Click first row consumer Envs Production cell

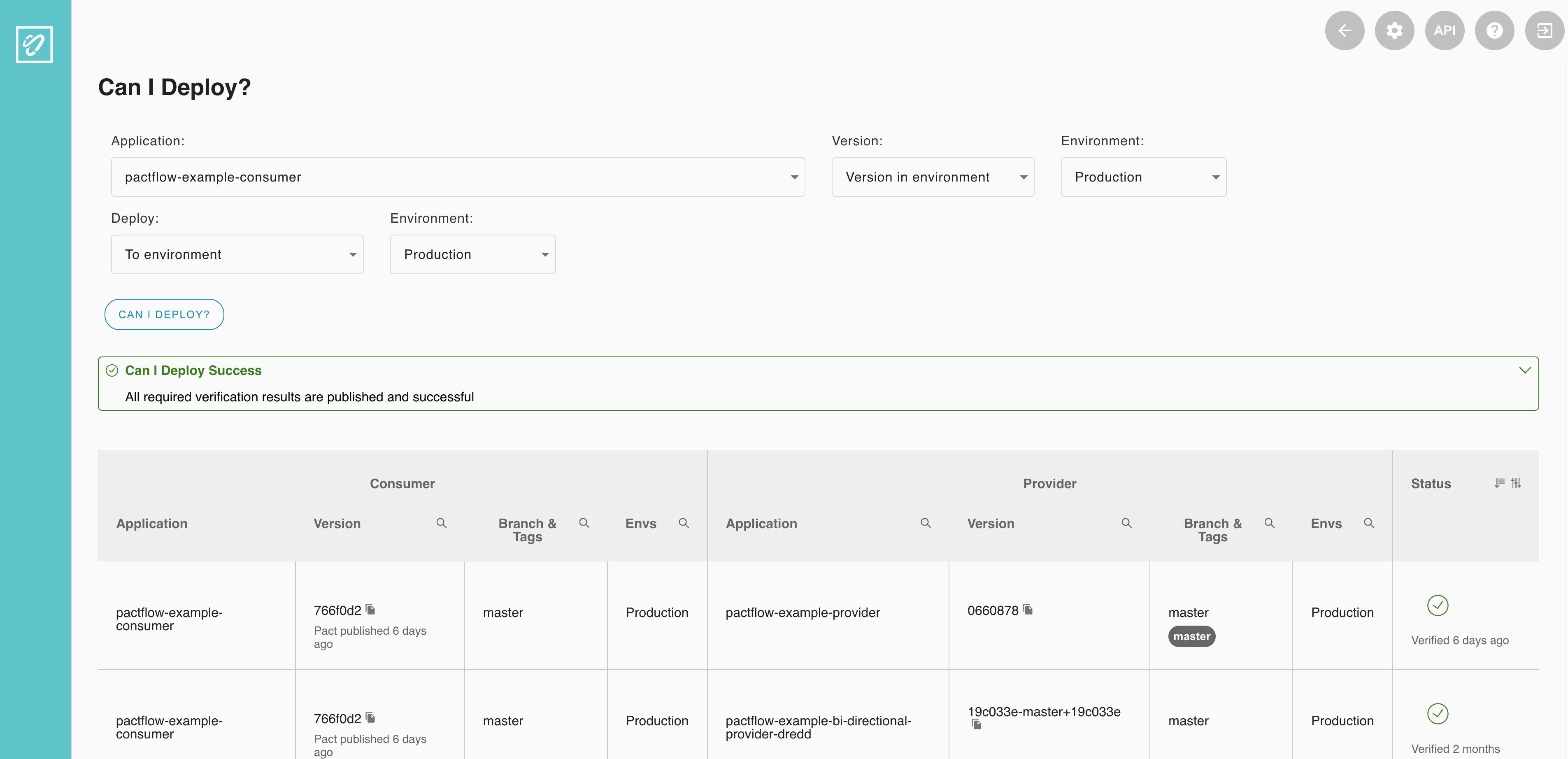[657, 613]
